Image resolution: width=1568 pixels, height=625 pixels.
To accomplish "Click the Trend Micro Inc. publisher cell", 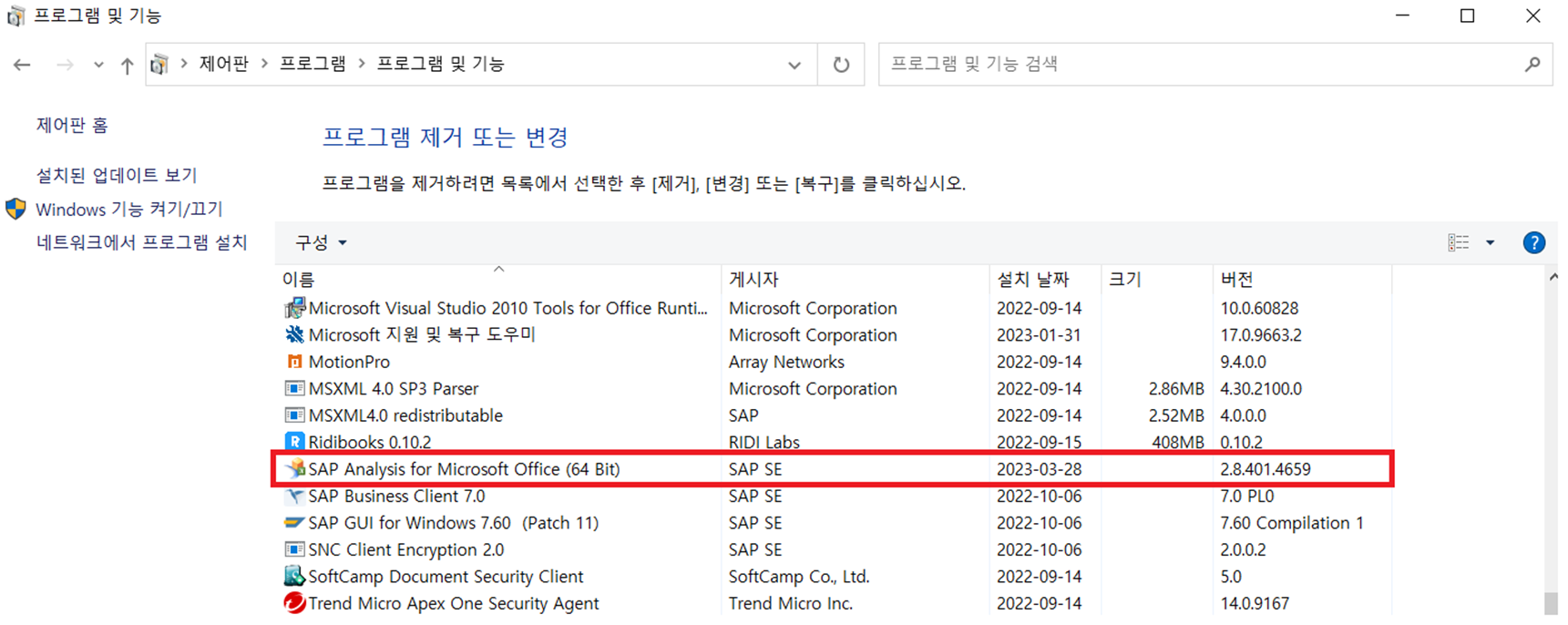I will [x=790, y=603].
